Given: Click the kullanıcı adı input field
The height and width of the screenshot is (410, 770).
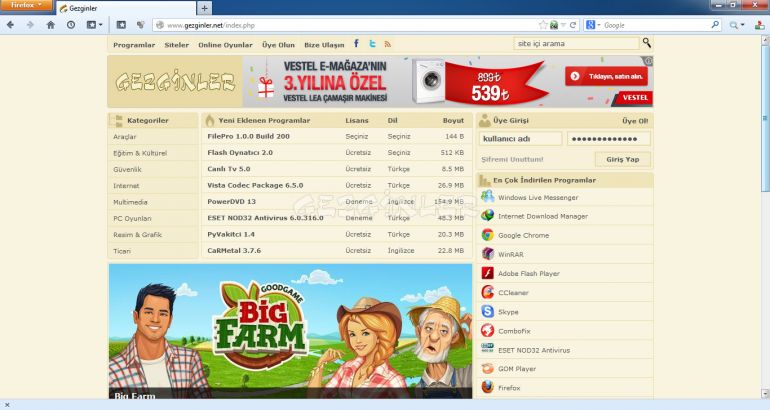Looking at the screenshot, I should coord(521,138).
